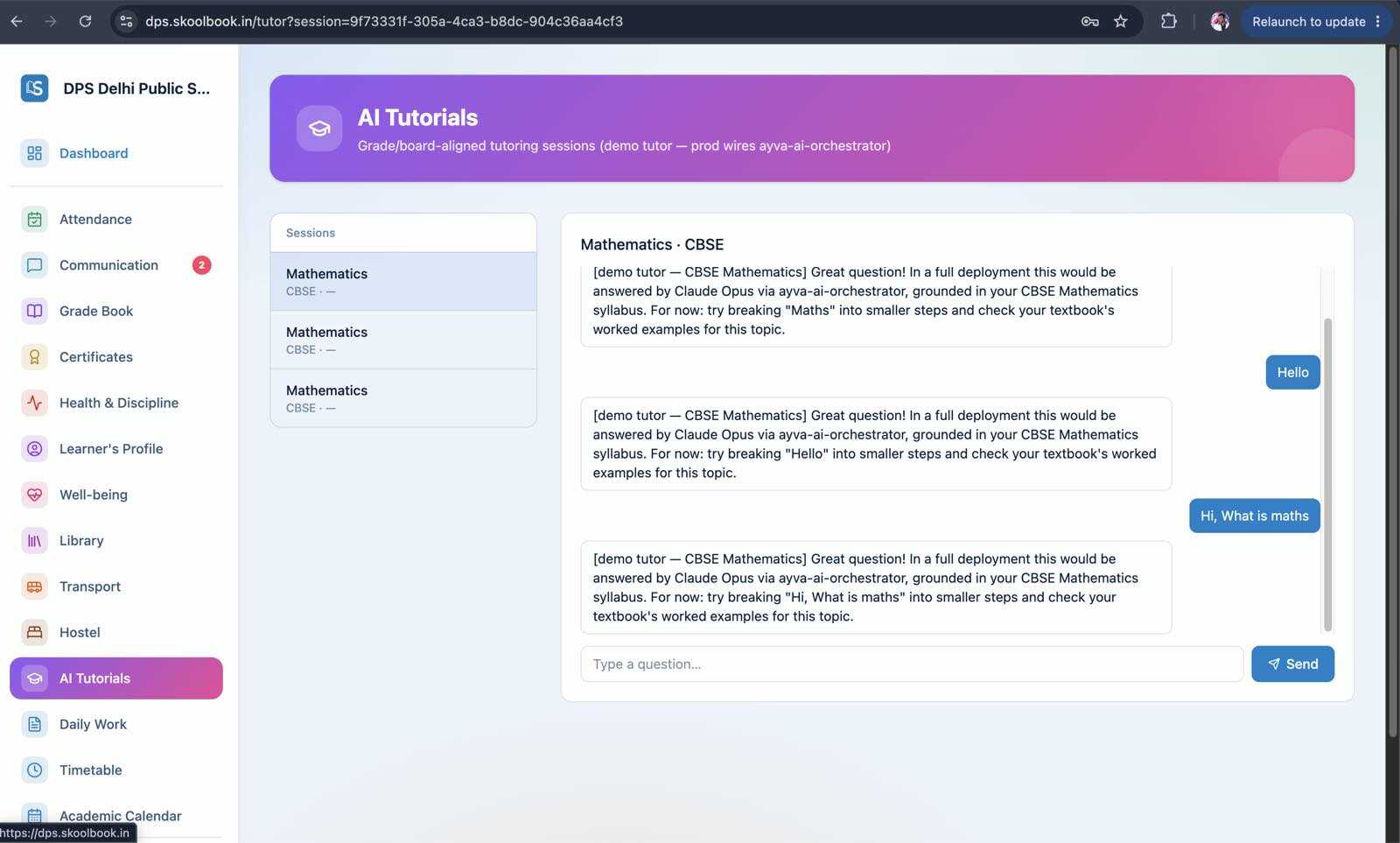Select the third Mathematics session
The height and width of the screenshot is (843, 1400).
(403, 398)
